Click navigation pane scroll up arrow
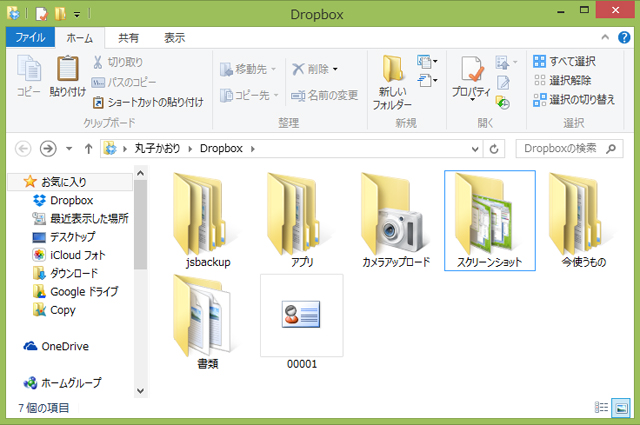The image size is (640, 425). pyautogui.click(x=140, y=173)
